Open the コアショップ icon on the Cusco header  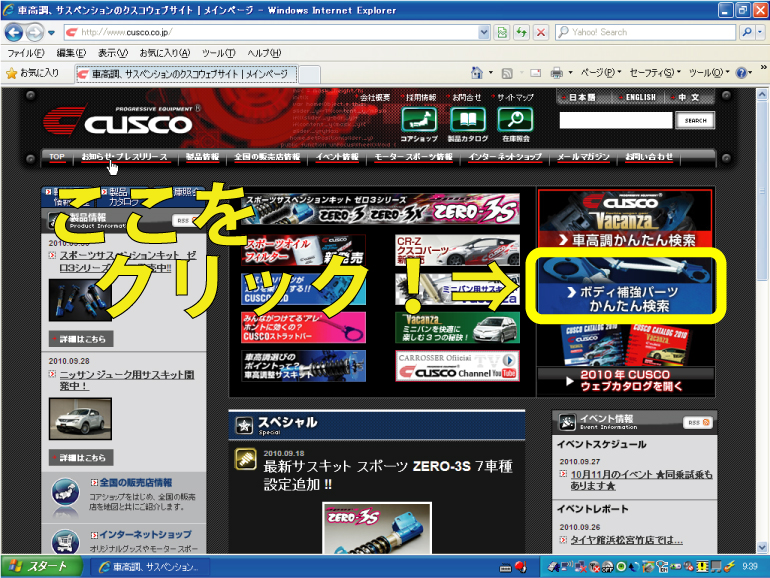click(x=419, y=119)
